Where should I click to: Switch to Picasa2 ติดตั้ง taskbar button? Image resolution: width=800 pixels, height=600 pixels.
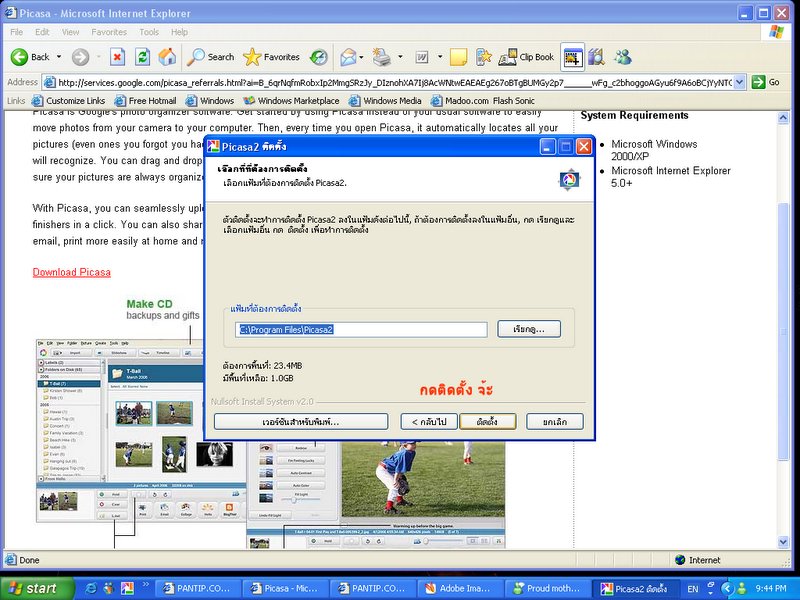[635, 588]
